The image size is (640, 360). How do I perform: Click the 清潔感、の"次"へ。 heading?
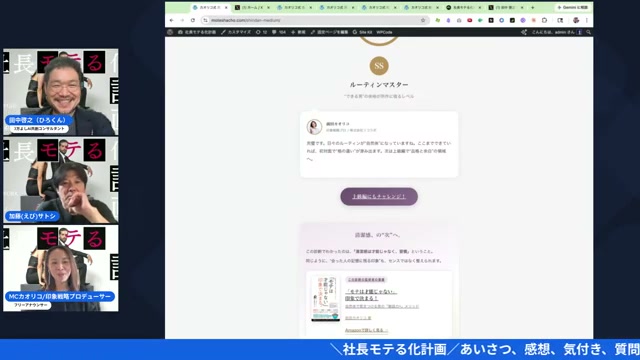pyautogui.click(x=378, y=235)
